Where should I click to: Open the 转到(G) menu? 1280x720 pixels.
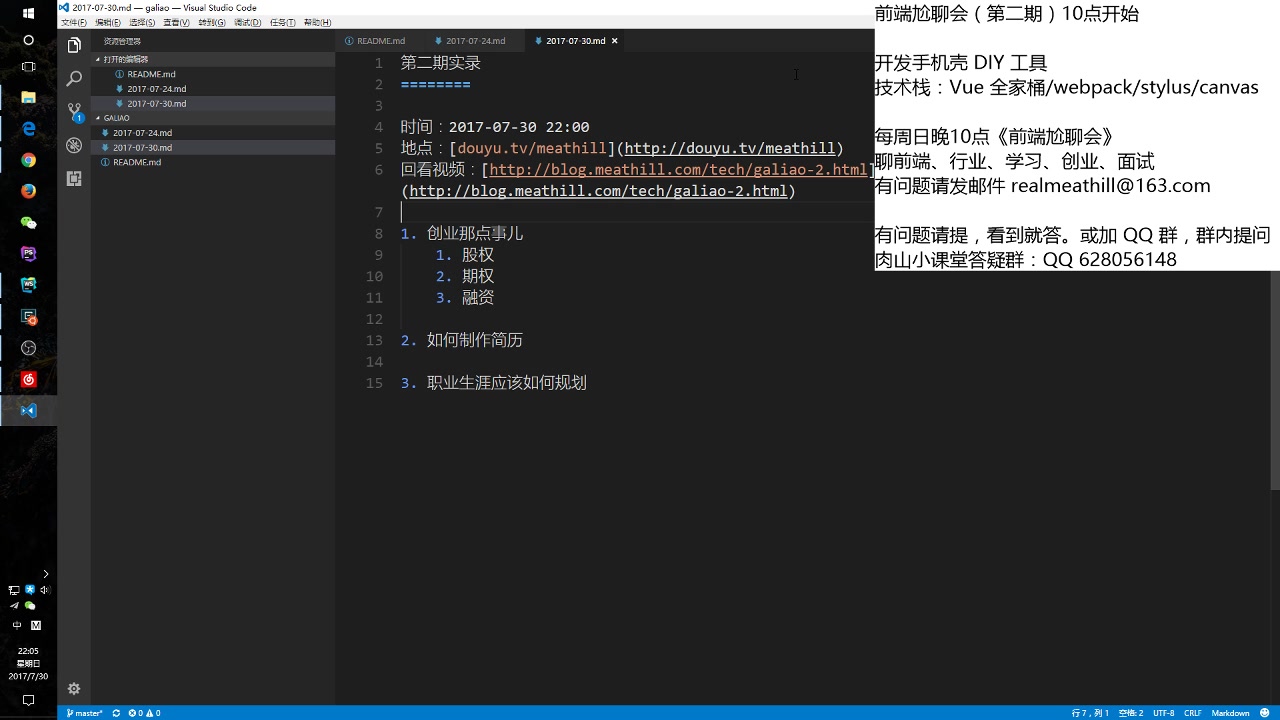(211, 22)
